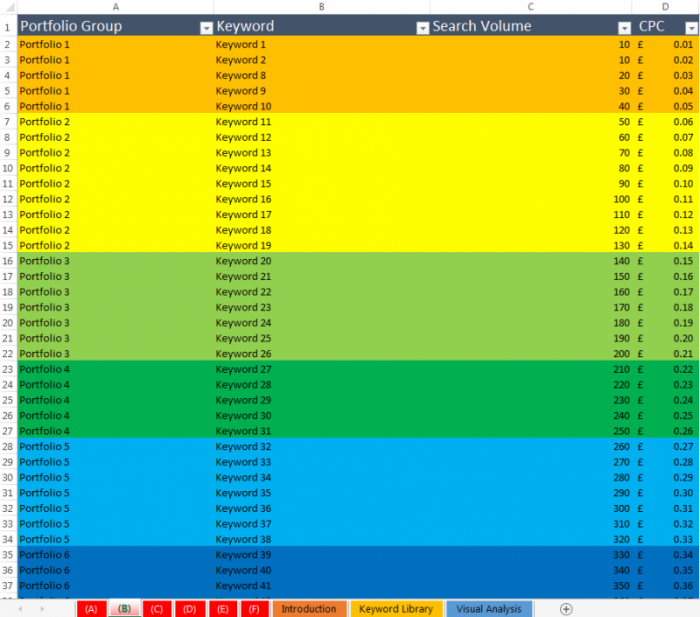The height and width of the screenshot is (617, 700).
Task: Select search volume 350 cell
Action: (x=530, y=585)
